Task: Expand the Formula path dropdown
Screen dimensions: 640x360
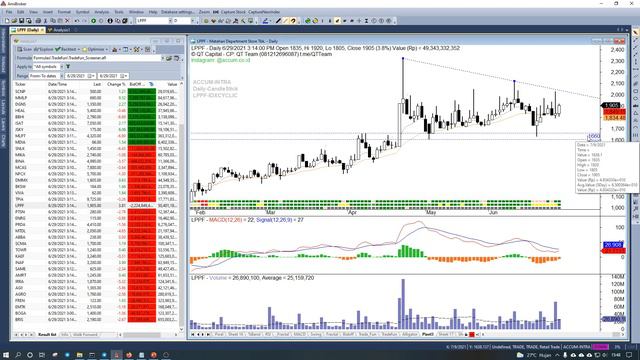Action: (x=163, y=58)
